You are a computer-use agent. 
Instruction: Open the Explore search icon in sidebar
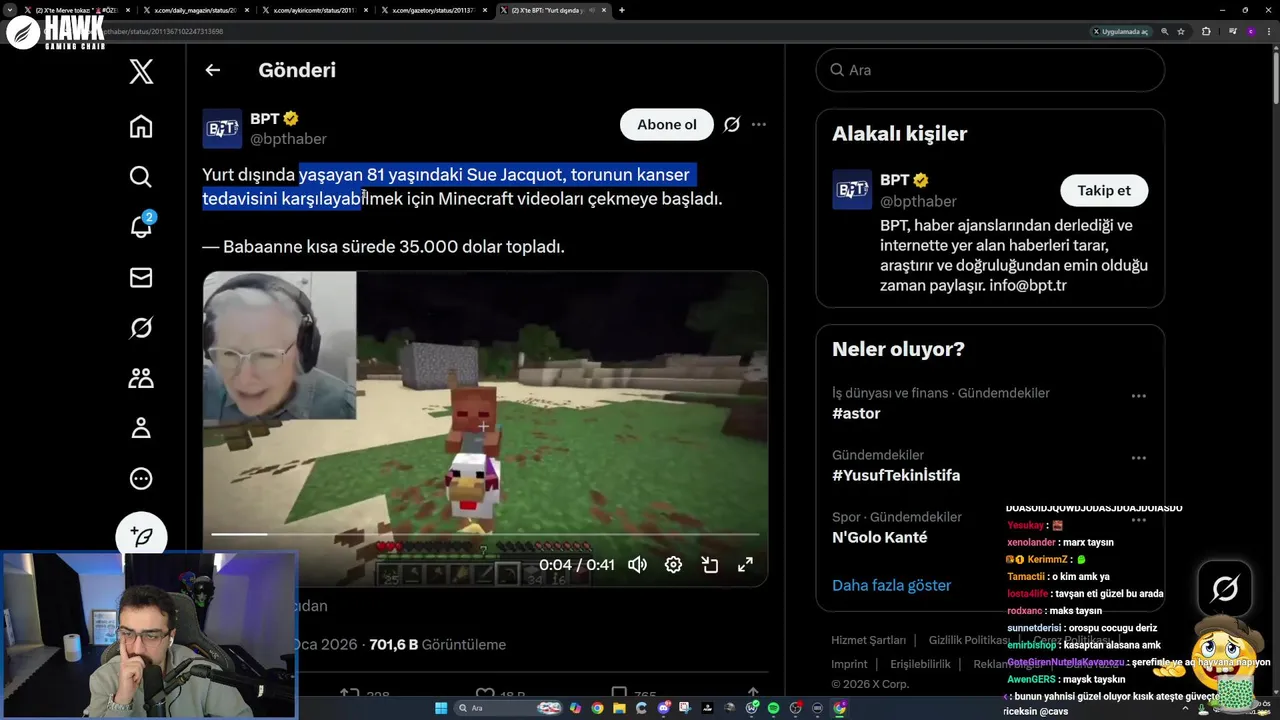coord(141,177)
